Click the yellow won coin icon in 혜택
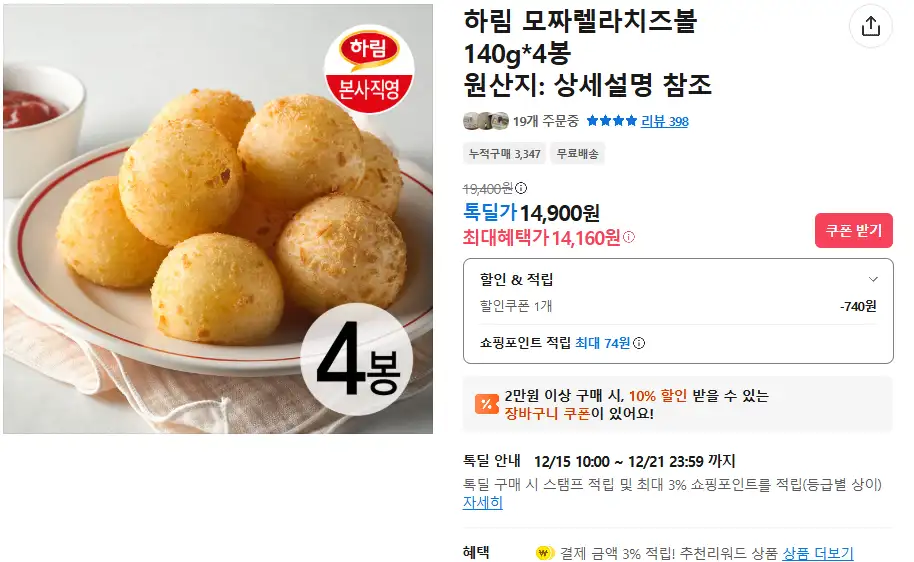 [544, 553]
